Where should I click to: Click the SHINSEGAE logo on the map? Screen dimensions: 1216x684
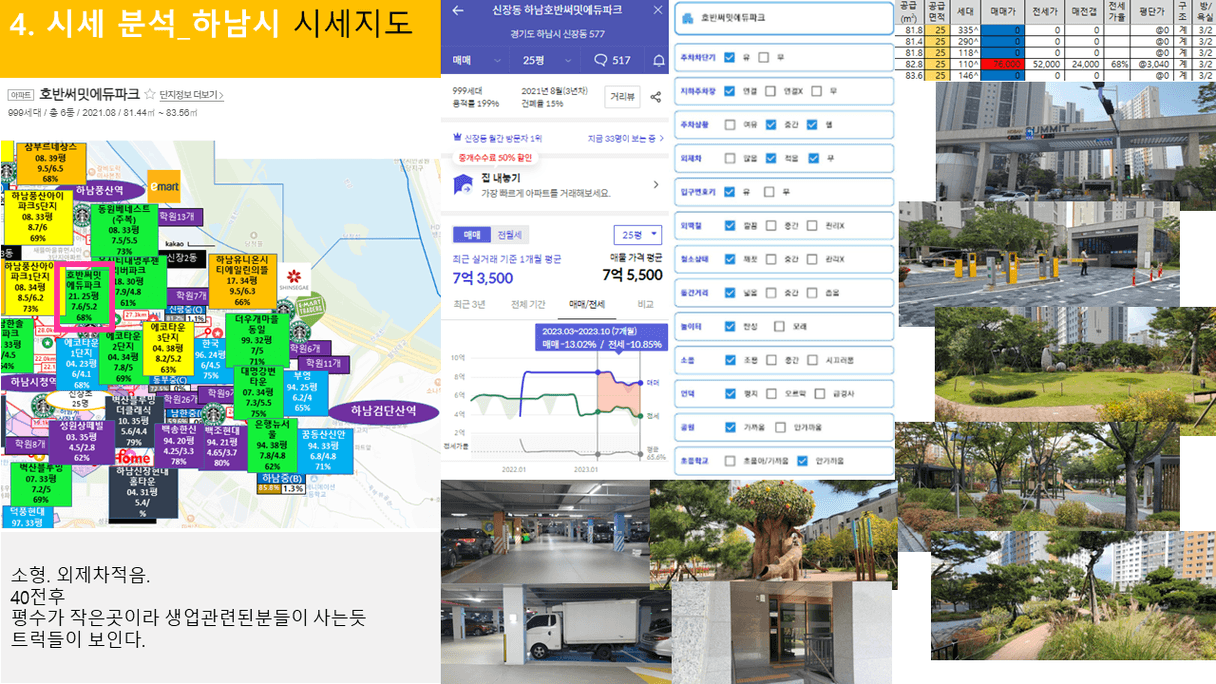tap(294, 281)
